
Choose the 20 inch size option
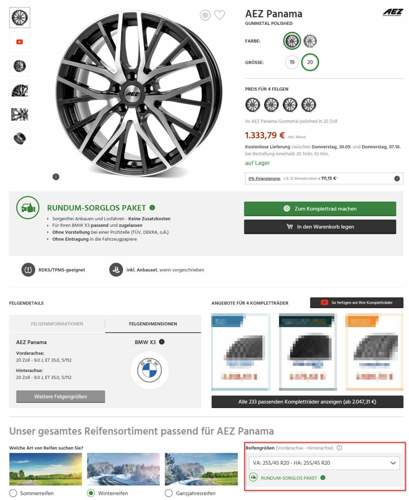tap(310, 62)
